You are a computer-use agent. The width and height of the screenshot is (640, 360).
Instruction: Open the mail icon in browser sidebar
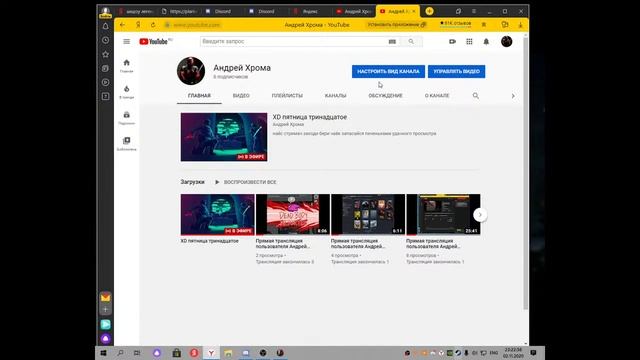coord(105,297)
